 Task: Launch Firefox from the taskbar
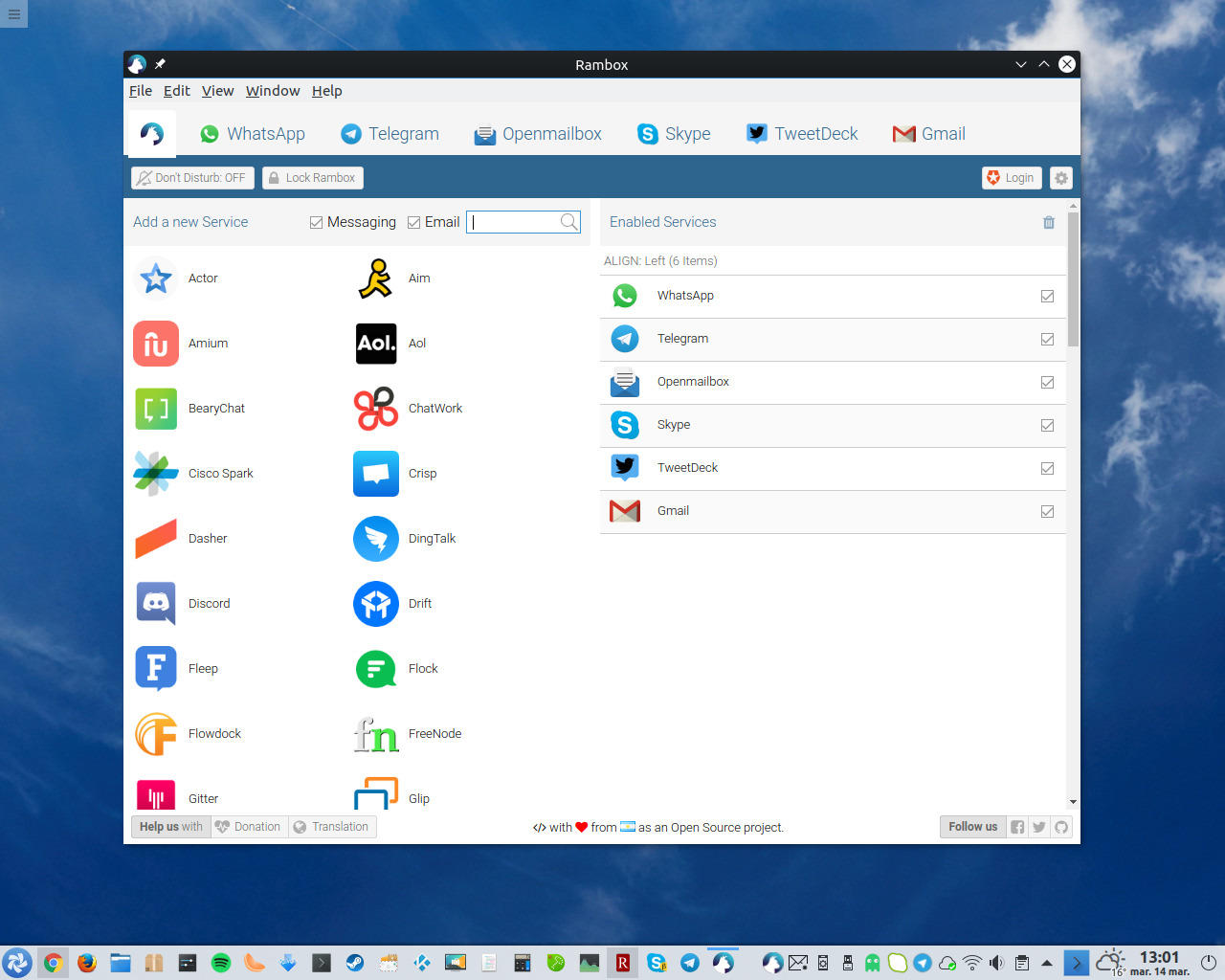pyautogui.click(x=87, y=963)
